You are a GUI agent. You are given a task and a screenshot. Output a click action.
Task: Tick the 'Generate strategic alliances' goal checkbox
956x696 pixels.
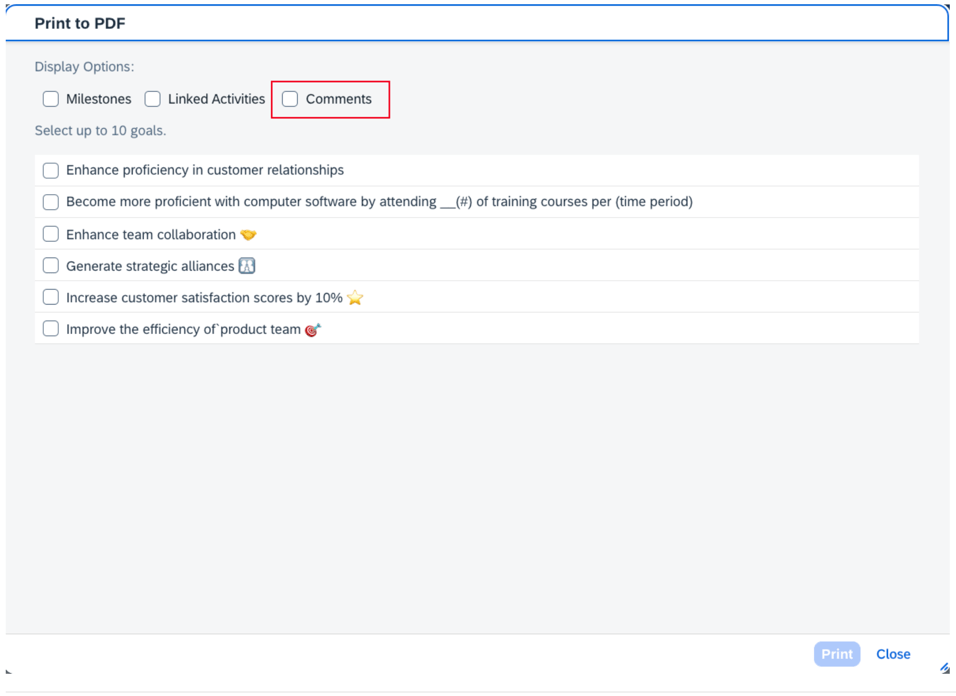(51, 266)
